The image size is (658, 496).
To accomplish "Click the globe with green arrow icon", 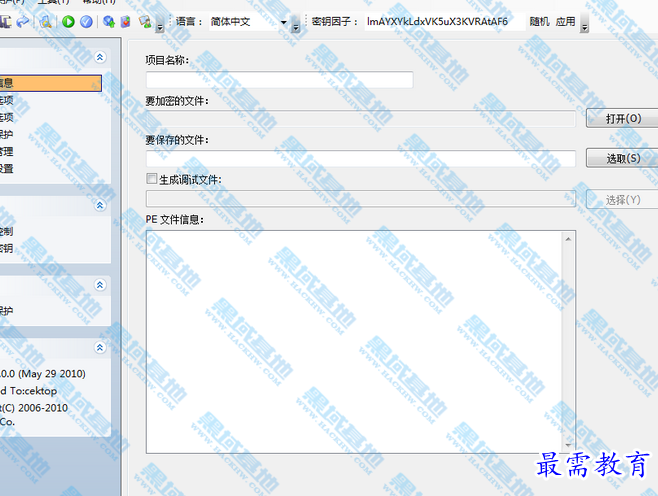I will pos(109,21).
